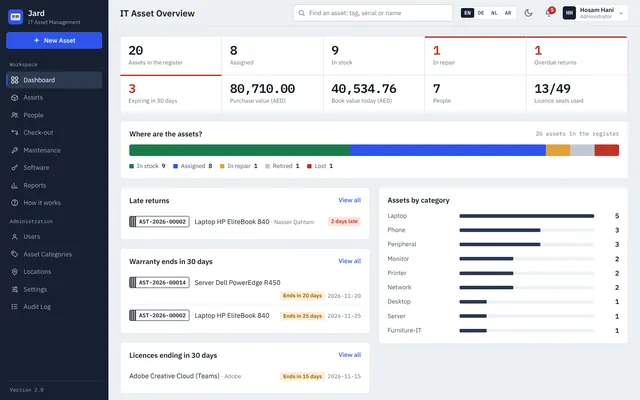Toggle dark mode with the moon icon
Screen dimensions: 640x400
(528, 13)
